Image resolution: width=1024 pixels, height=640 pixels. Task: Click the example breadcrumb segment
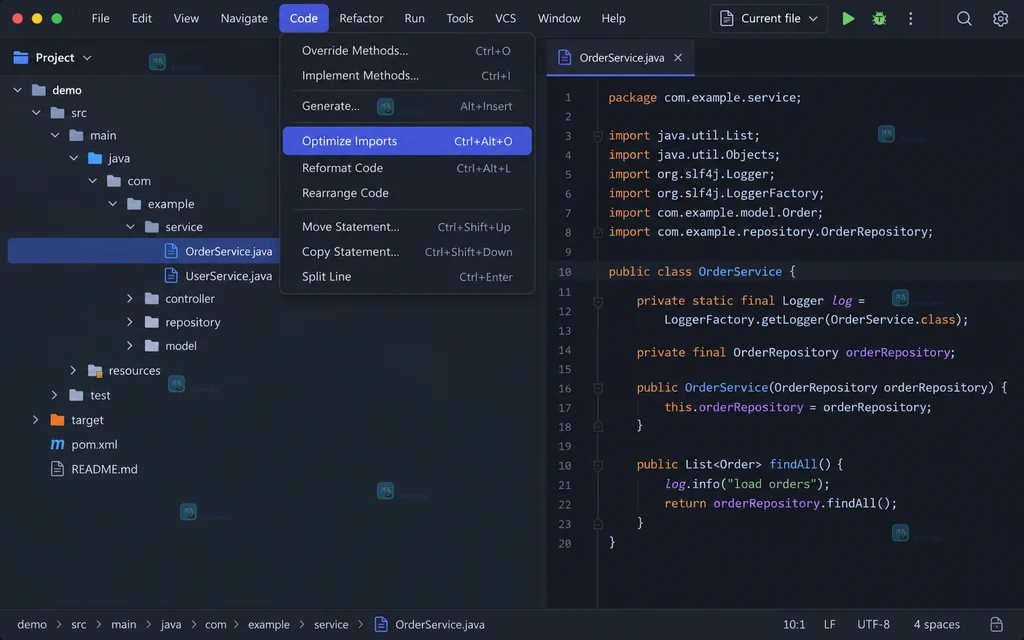coord(268,624)
